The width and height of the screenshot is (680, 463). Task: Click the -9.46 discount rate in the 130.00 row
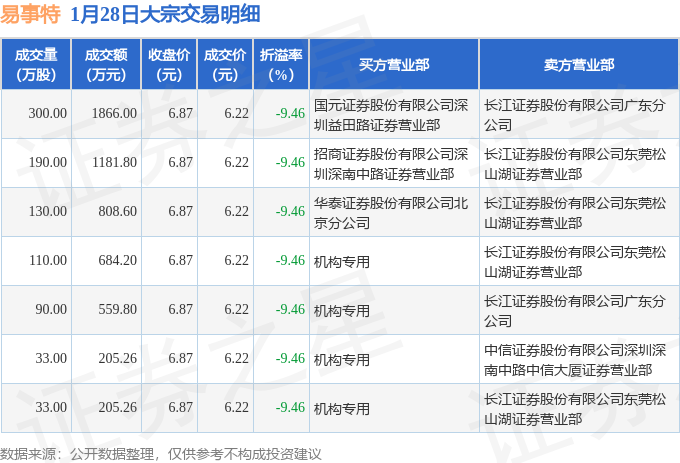291,212
